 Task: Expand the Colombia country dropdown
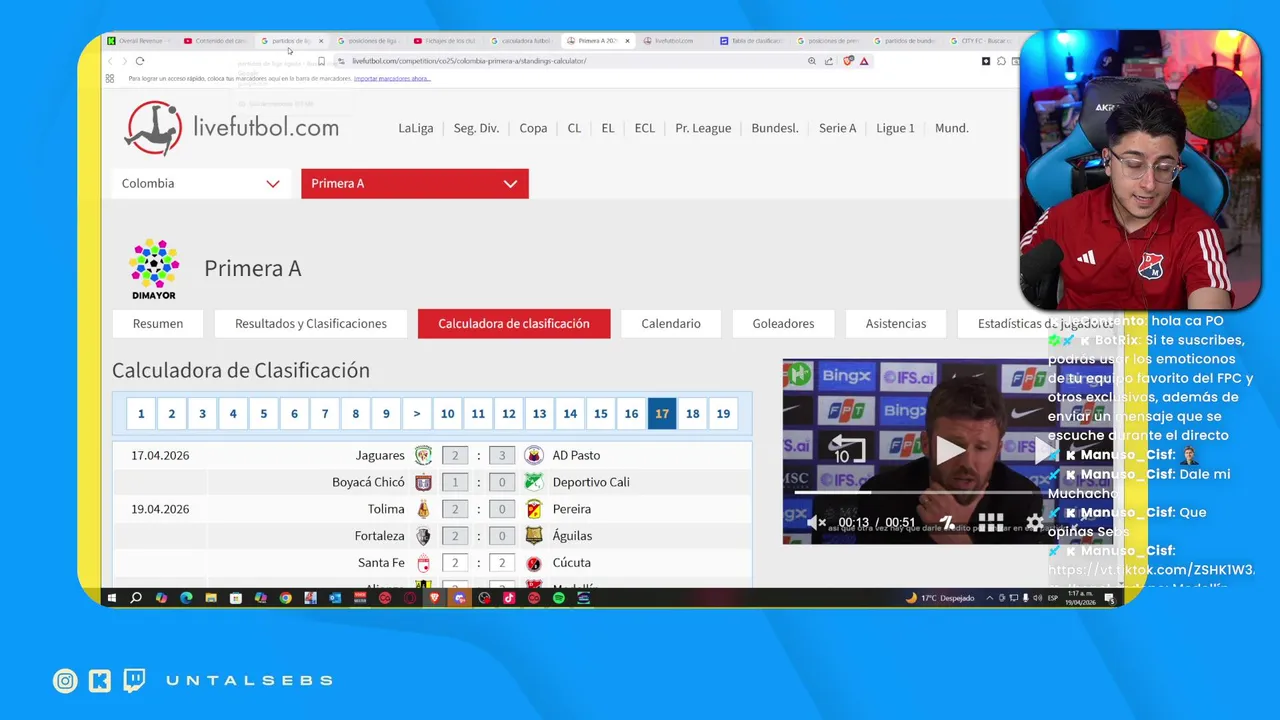click(x=201, y=183)
